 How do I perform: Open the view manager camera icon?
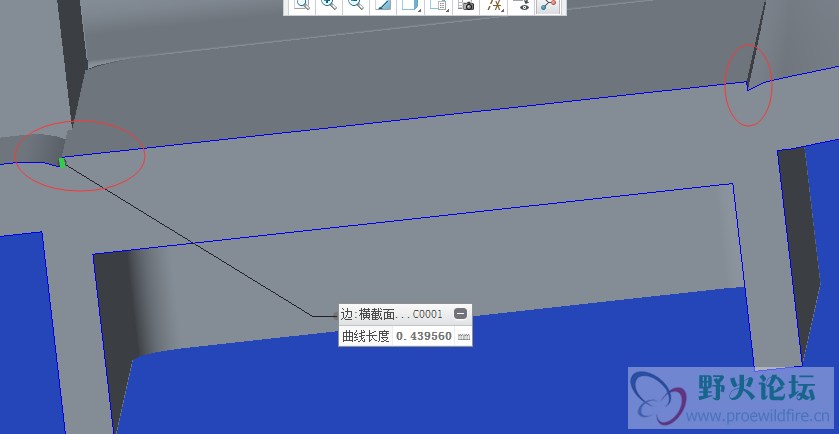[467, 5]
